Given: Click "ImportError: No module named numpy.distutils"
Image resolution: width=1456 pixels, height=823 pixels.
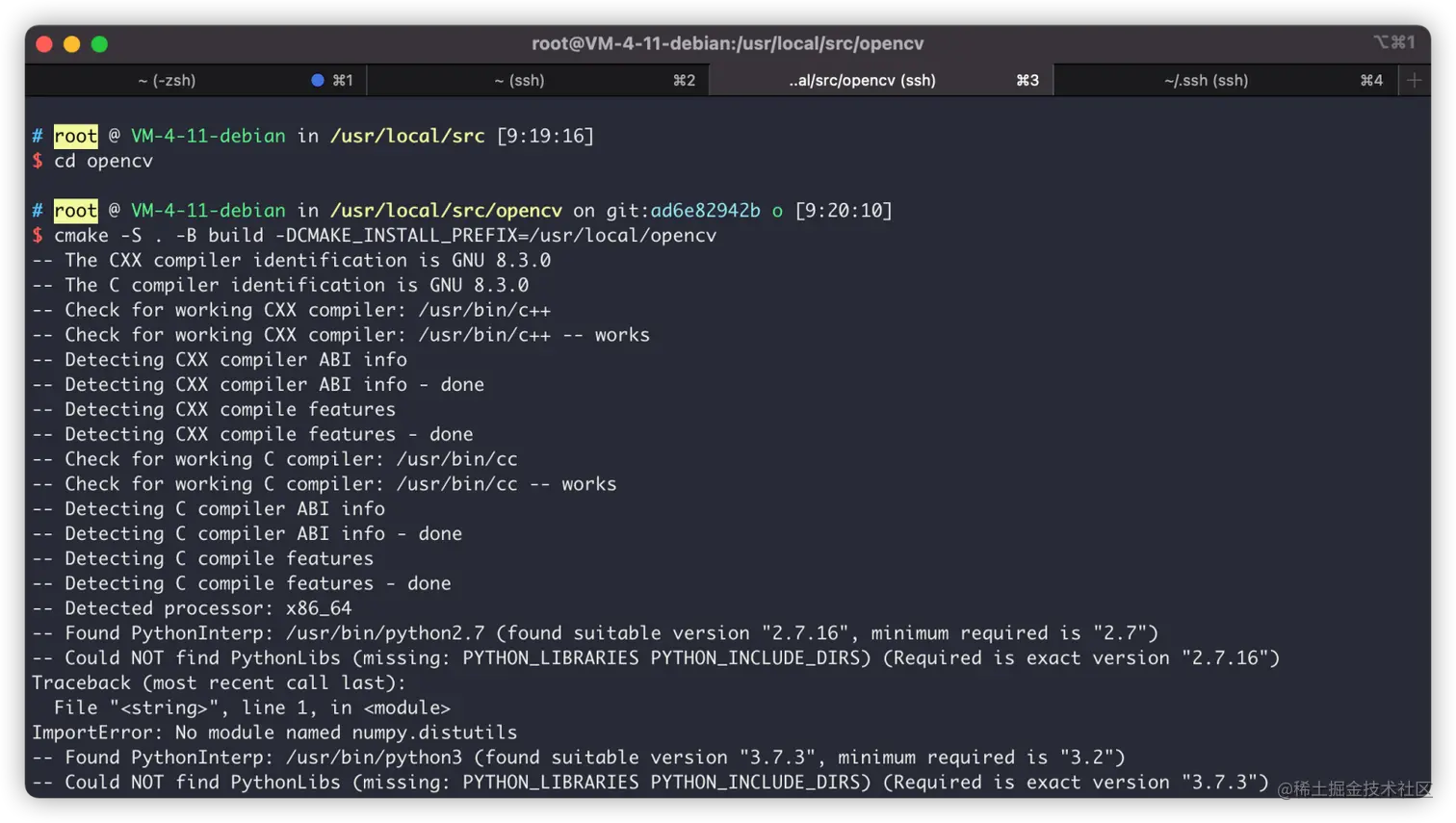Looking at the screenshot, I should [274, 733].
